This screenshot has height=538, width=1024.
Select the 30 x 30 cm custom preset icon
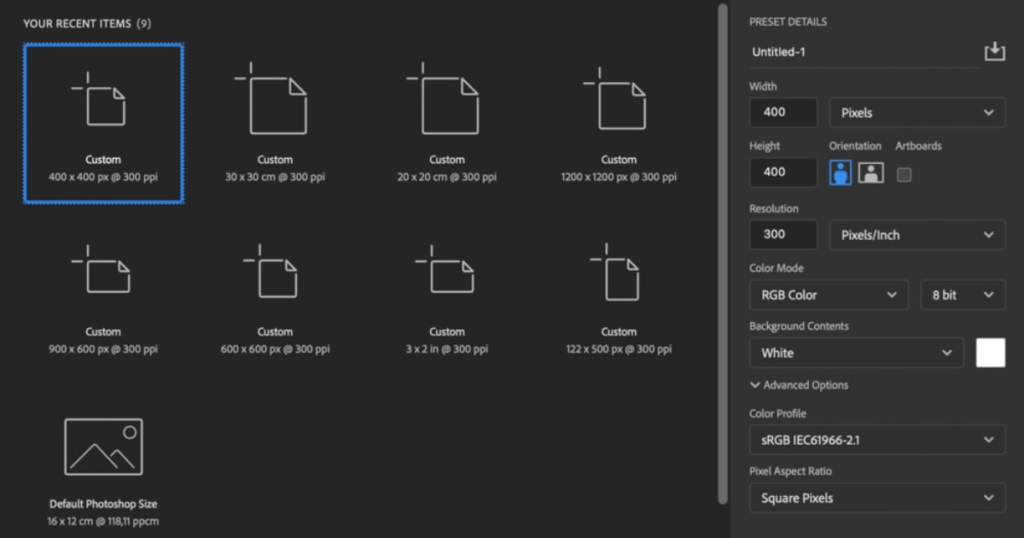tap(271, 99)
